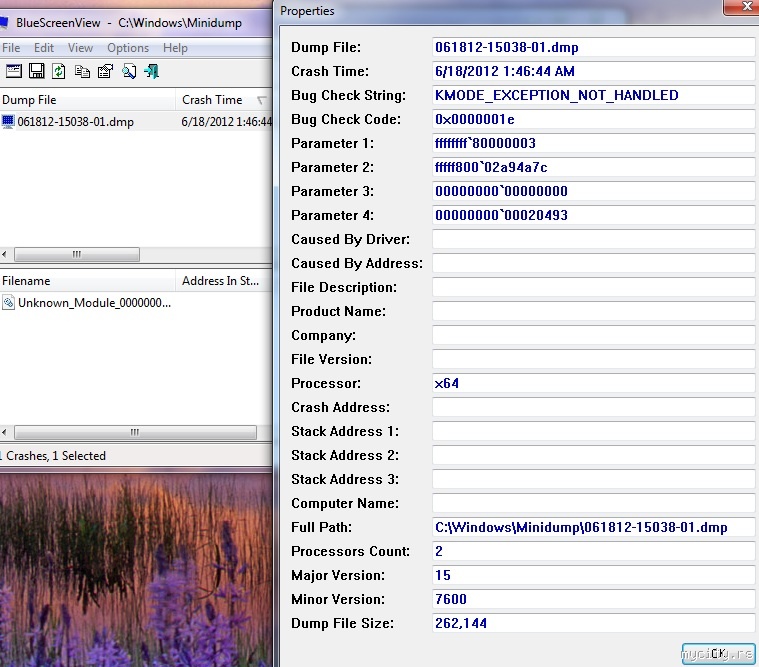Click the Parameter 4 value field
This screenshot has height=667, width=759.
point(593,215)
